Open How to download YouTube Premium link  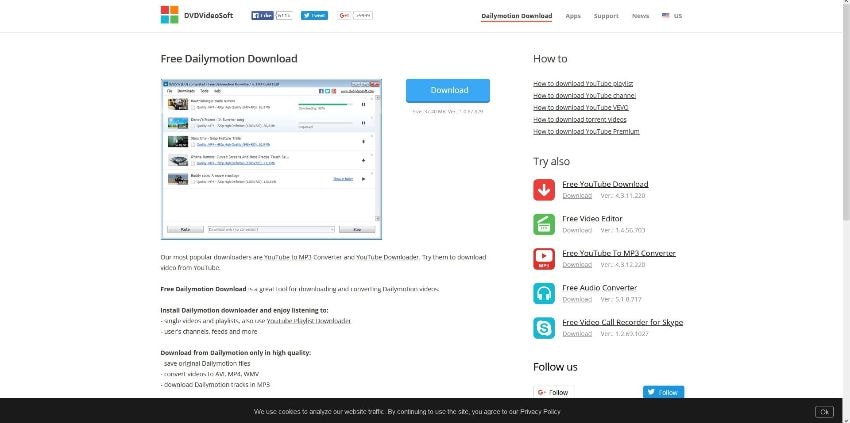tap(586, 131)
